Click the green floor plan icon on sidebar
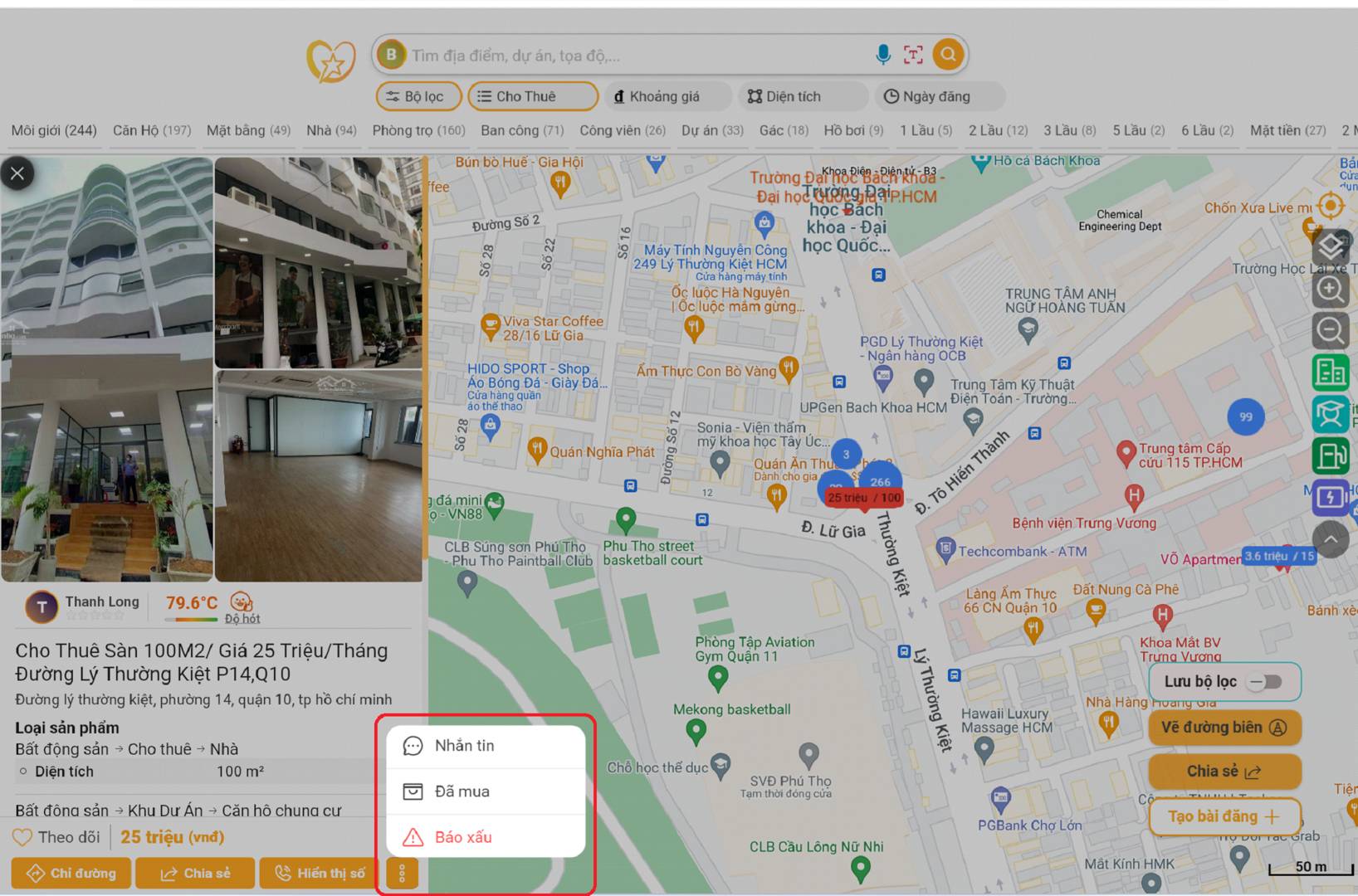 tap(1330, 455)
